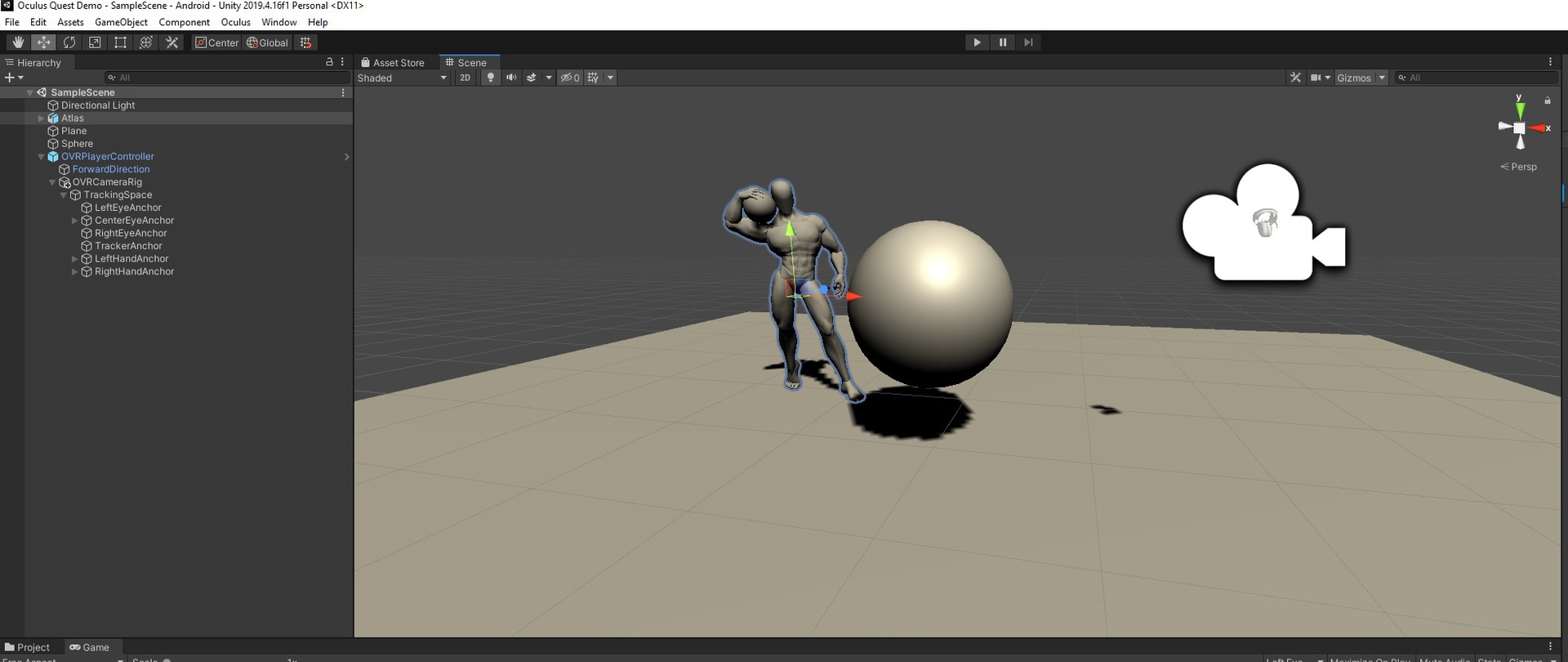Select Directional Light in the Hierarchy
1568x662 pixels.
[x=98, y=105]
